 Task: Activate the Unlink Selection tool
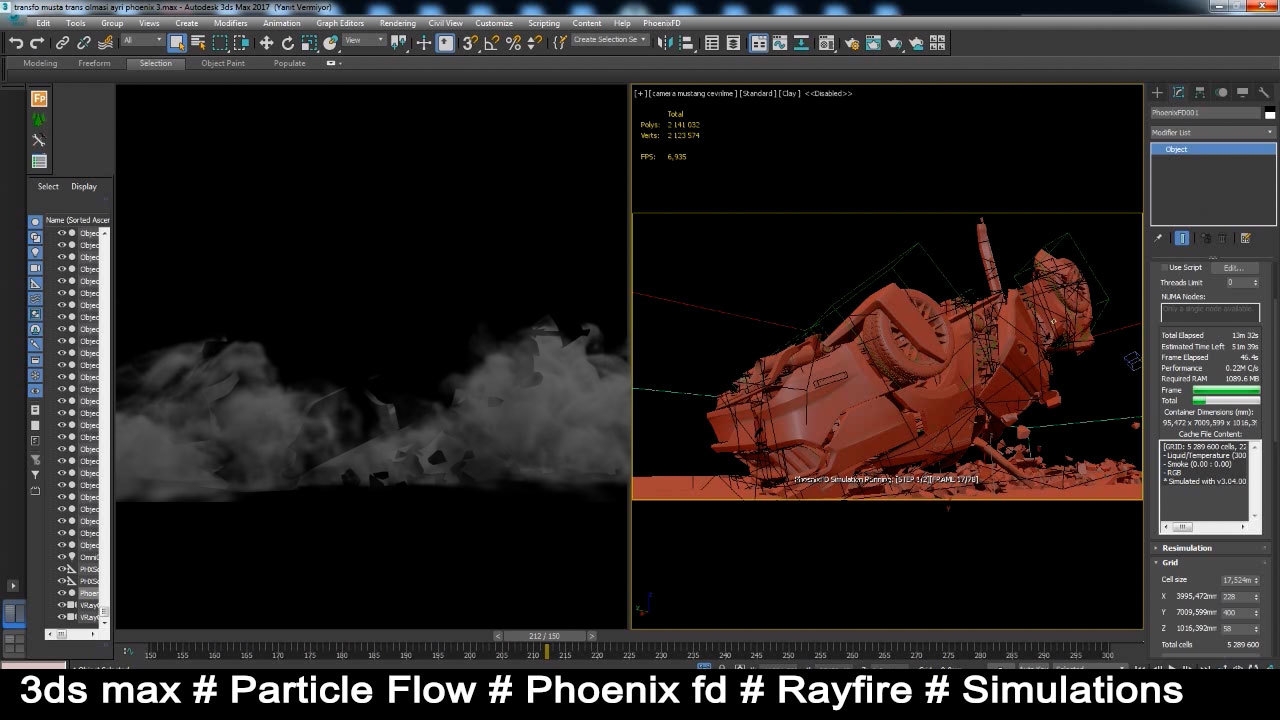point(84,43)
